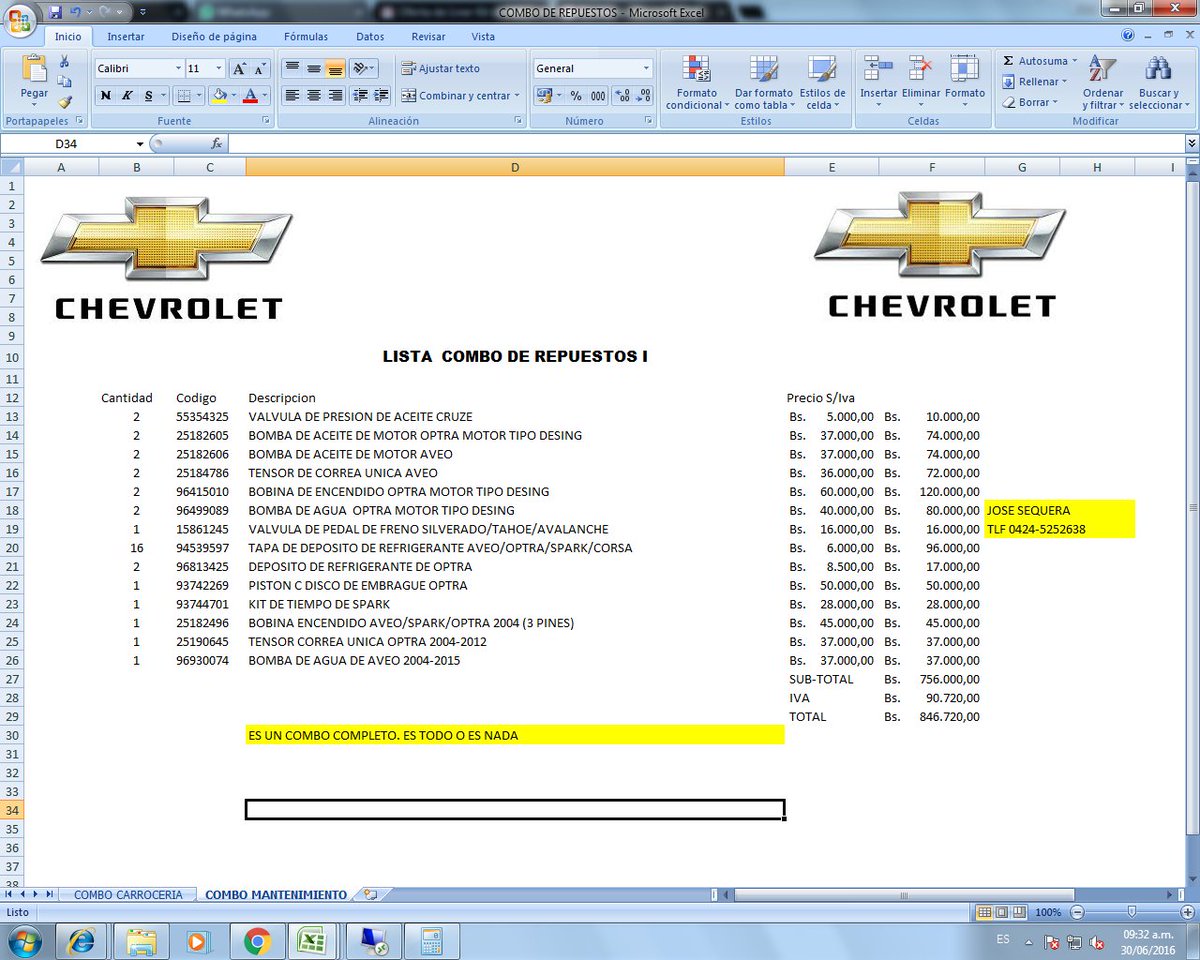
Task: Click the Pegar clipboard icon
Action: (x=34, y=69)
